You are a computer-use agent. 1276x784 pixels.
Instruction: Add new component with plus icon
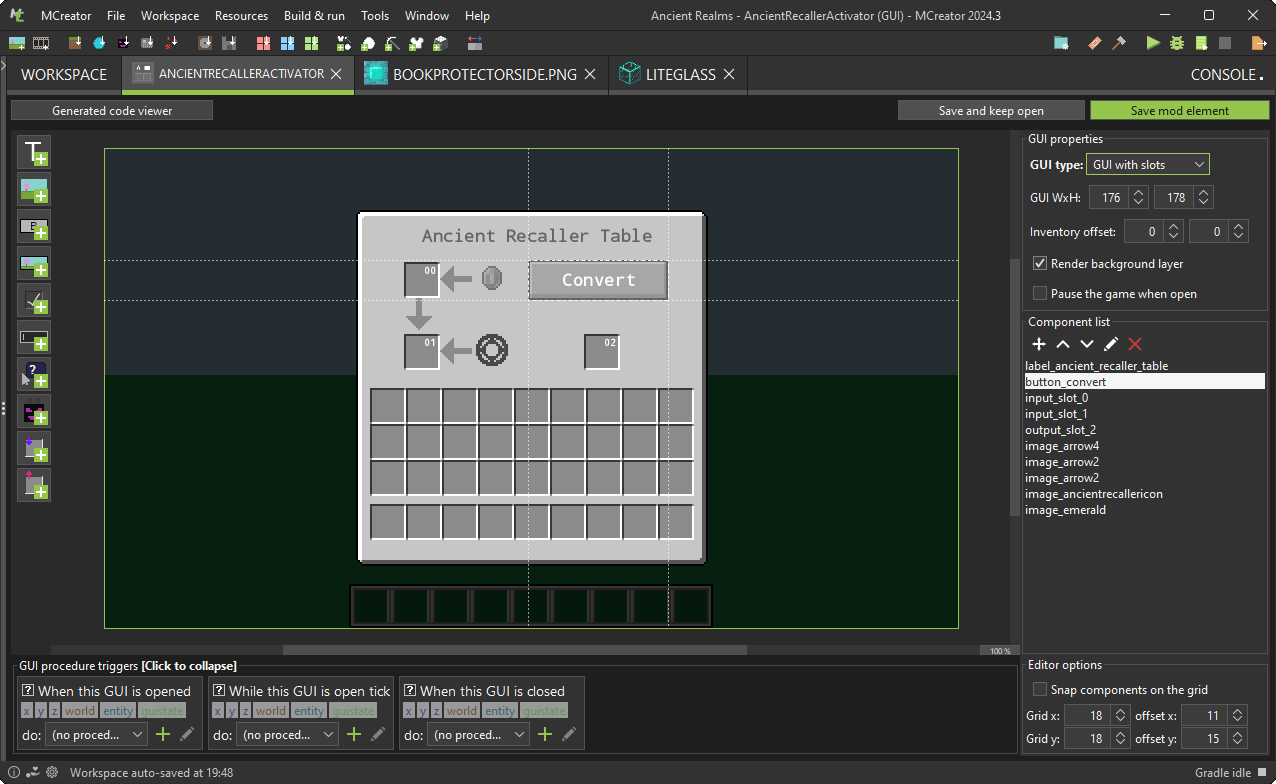click(x=1039, y=343)
